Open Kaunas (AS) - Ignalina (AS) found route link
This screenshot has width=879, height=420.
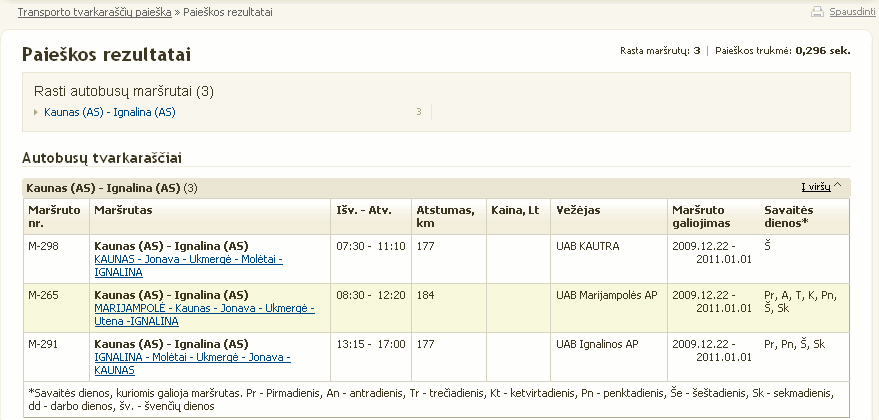coord(110,112)
